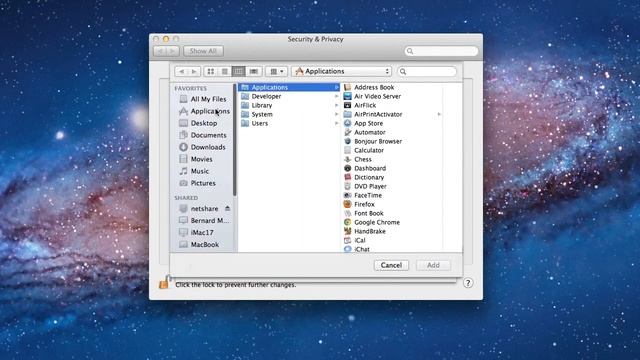Open help with question mark button

(468, 283)
